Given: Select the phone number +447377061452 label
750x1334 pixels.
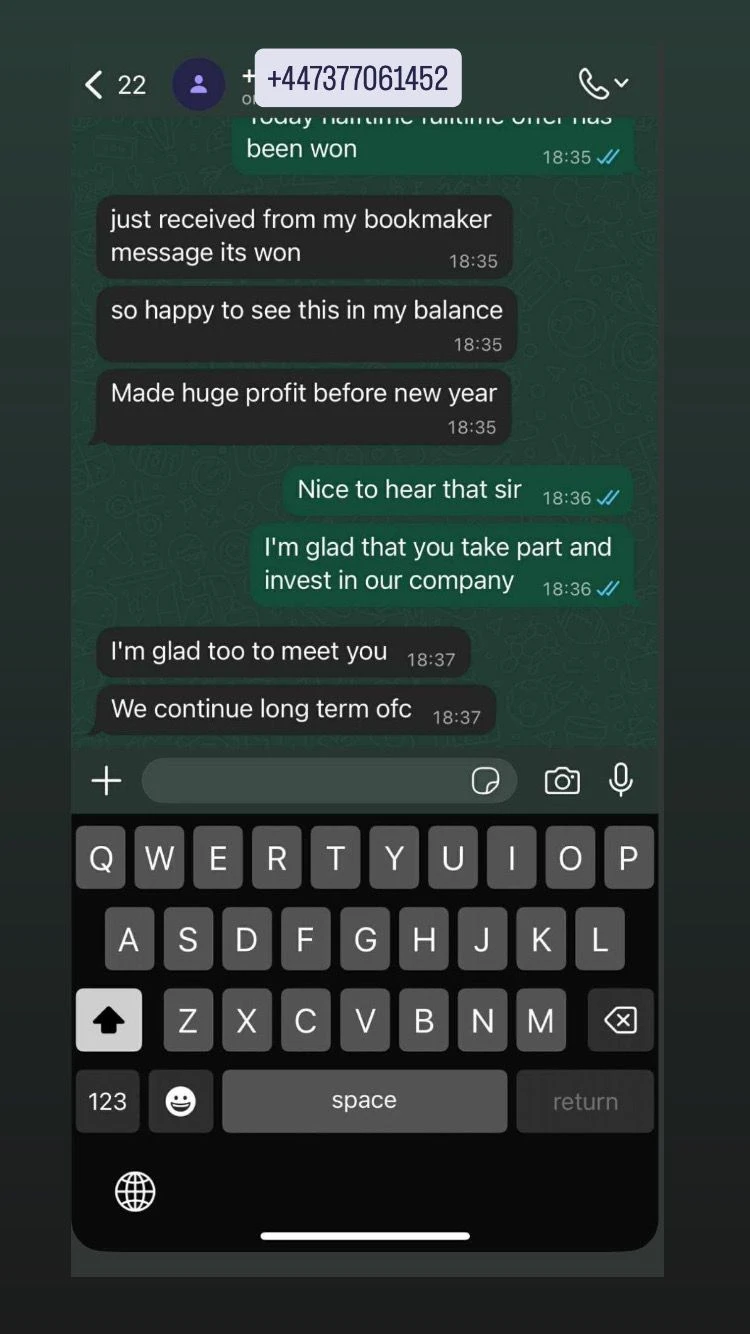Looking at the screenshot, I should pos(358,78).
